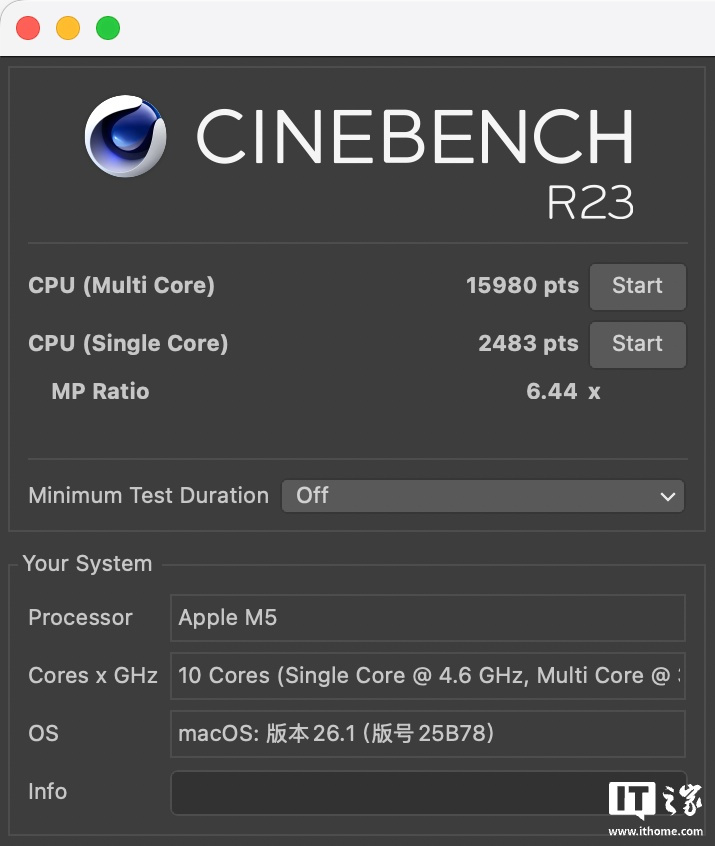Screen dimensions: 715x846
Task: Minimize the window with the yellow button
Action: click(68, 28)
